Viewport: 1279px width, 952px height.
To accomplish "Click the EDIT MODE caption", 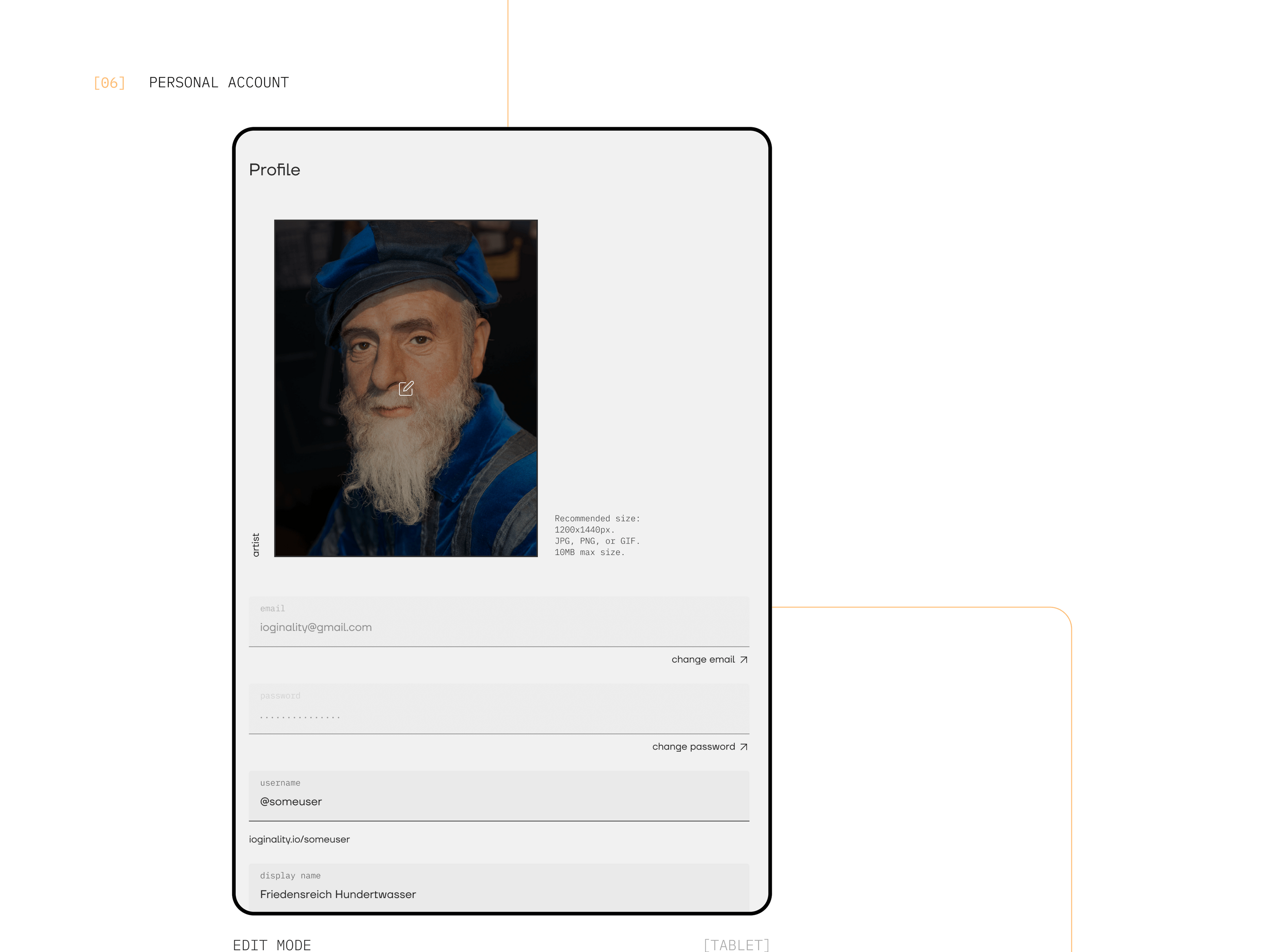I will point(271,944).
